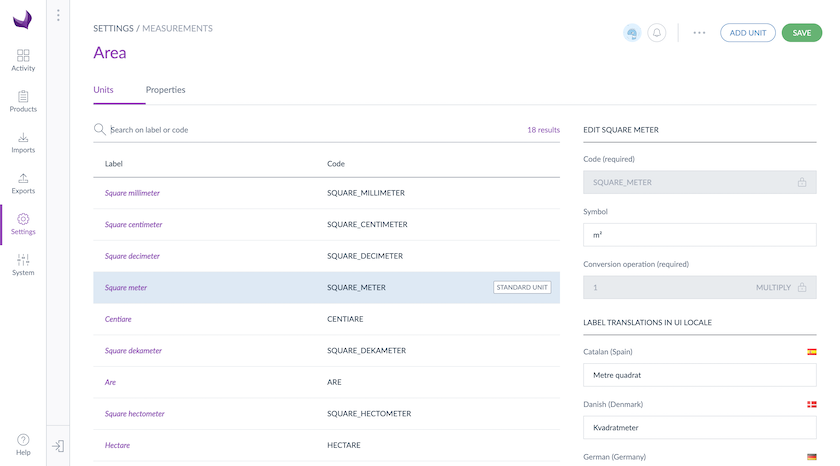Click the EDIT SQUARE METER heading
This screenshot has width=840, height=466.
click(x=621, y=130)
